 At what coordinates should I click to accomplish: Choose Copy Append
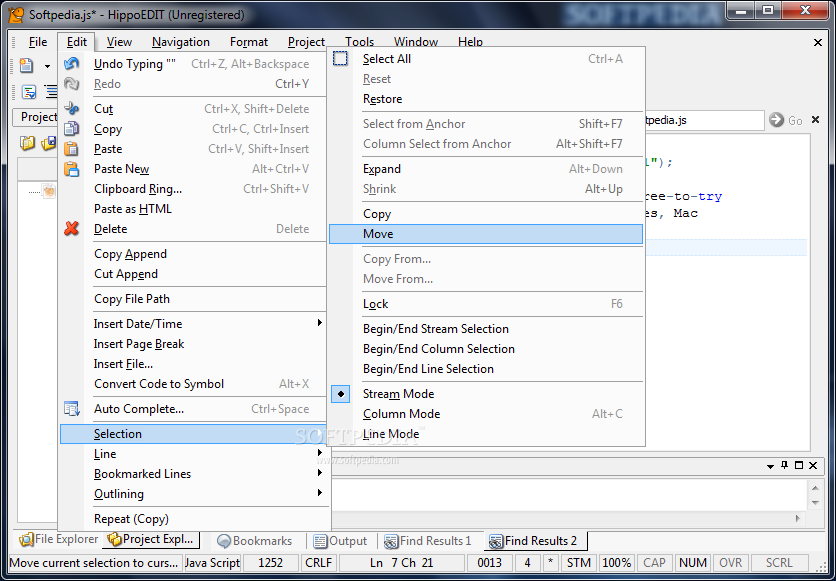193,254
